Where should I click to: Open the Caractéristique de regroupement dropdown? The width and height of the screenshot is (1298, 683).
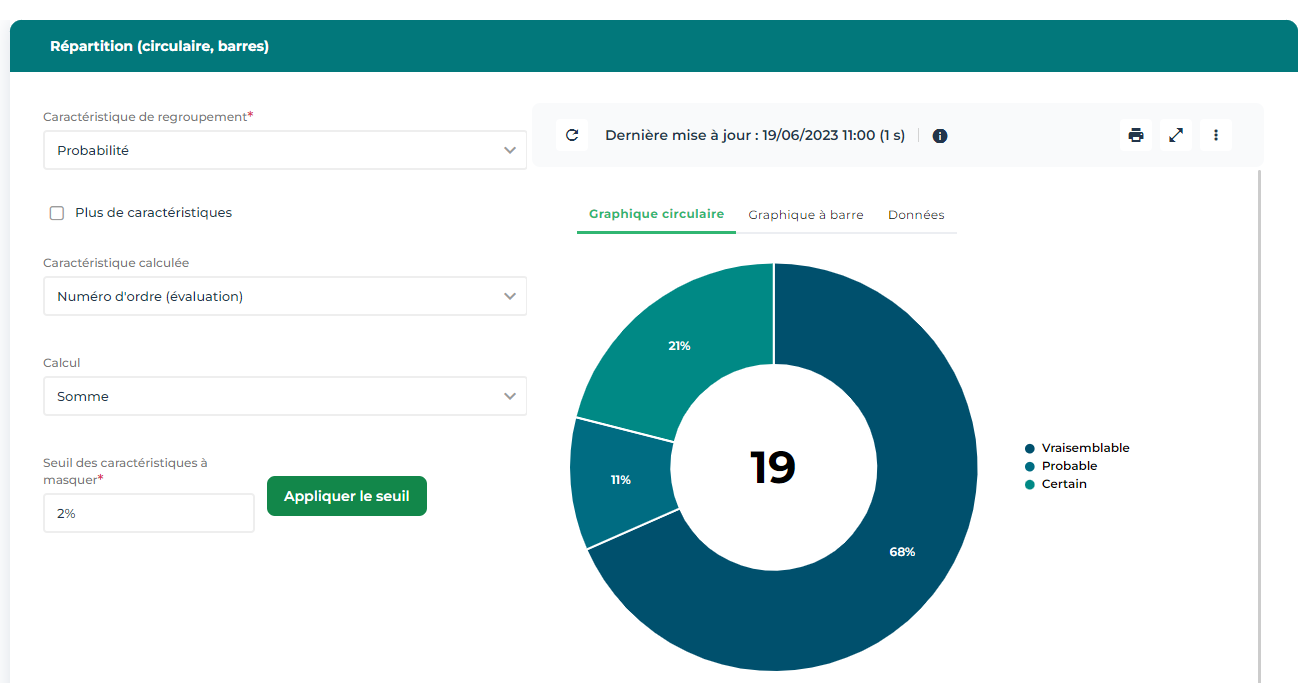(285, 151)
